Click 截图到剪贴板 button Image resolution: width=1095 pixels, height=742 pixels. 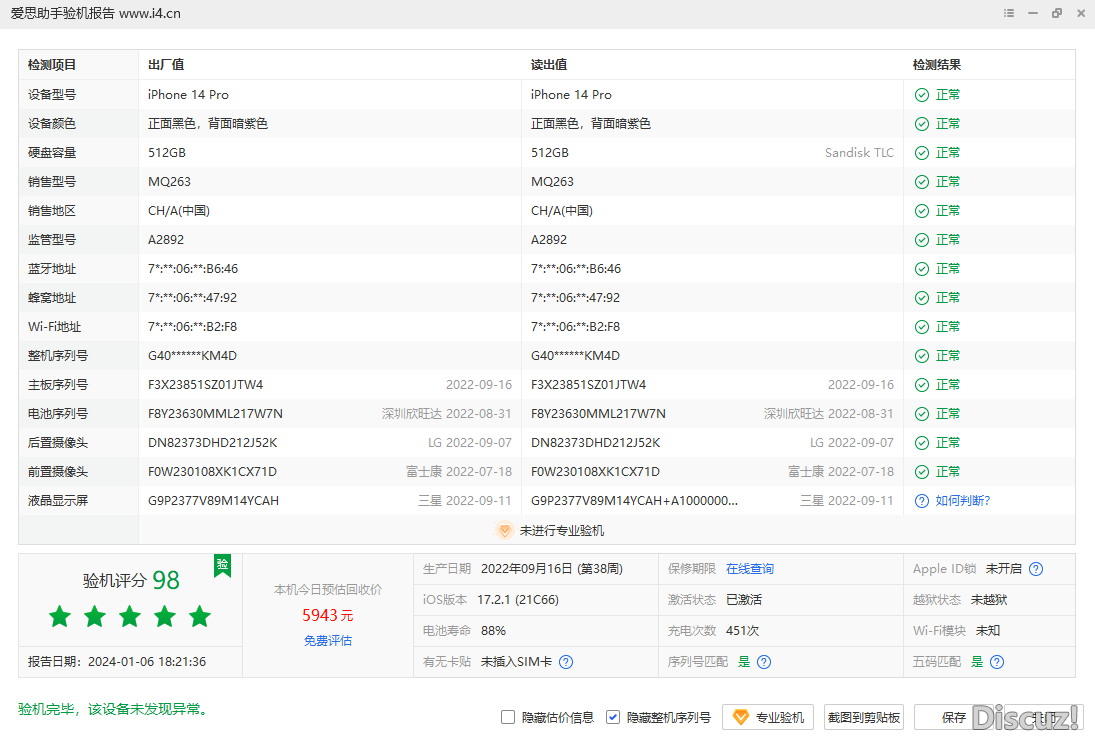[x=864, y=717]
